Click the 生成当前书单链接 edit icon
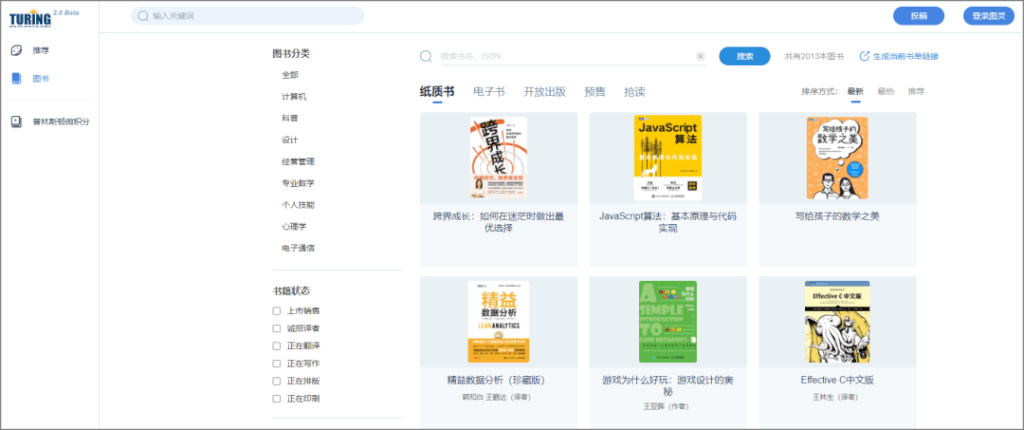The width and height of the screenshot is (1024, 430). point(865,56)
